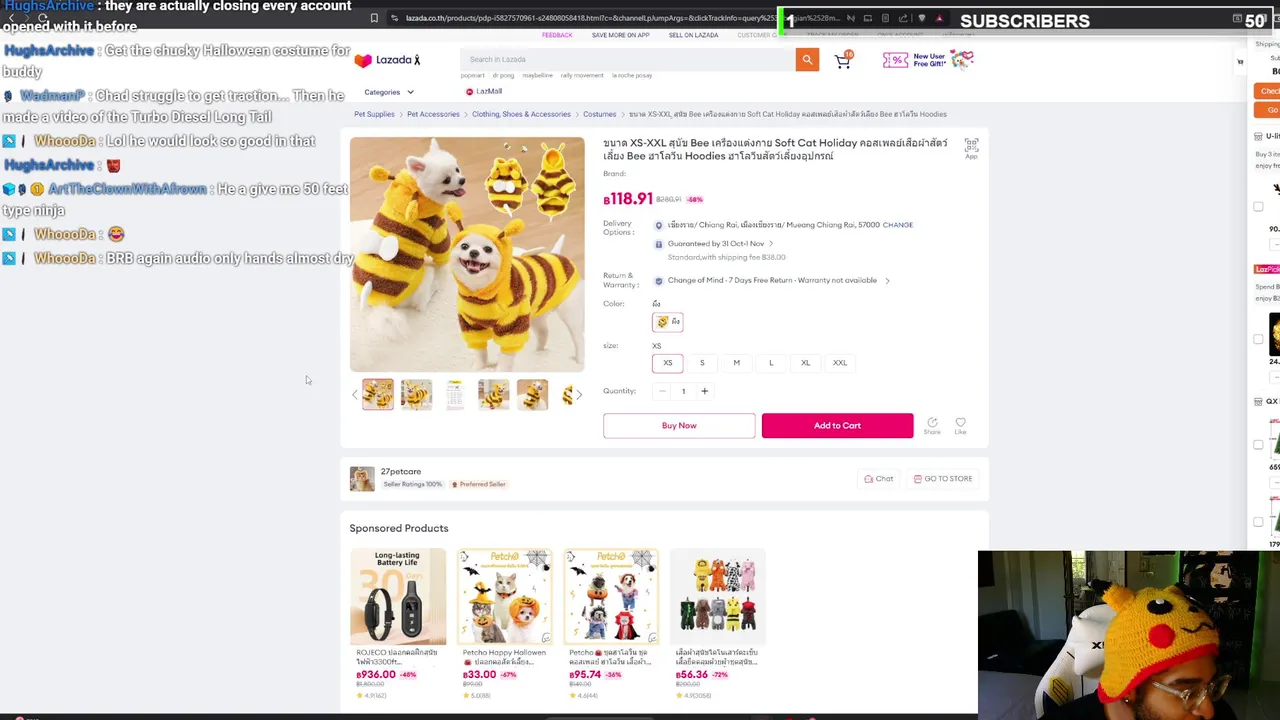
Task: Select size L
Action: pos(771,363)
